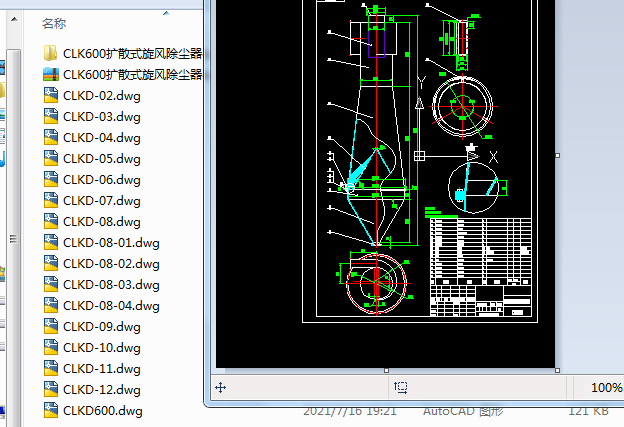Image resolution: width=624 pixels, height=427 pixels.
Task: Click the CLKD-10.dwg file name
Action: tap(102, 348)
